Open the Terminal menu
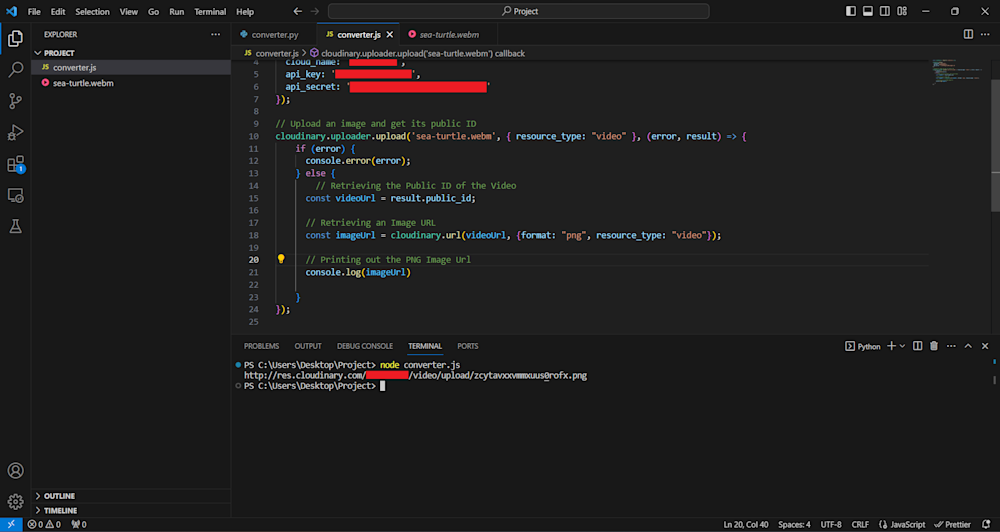Screen dimensions: 1000x532 [x=210, y=11]
